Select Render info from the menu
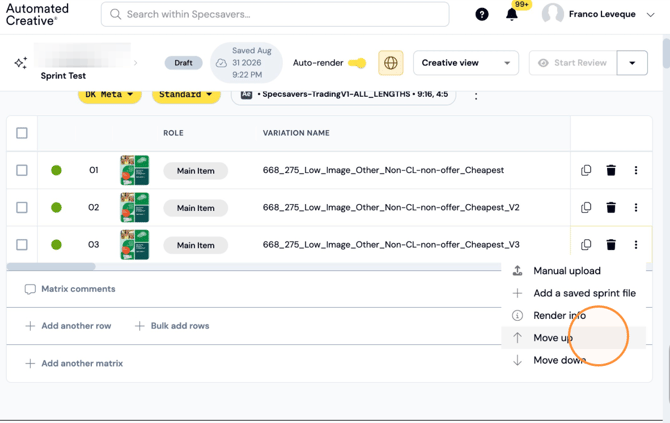 pos(573,315)
